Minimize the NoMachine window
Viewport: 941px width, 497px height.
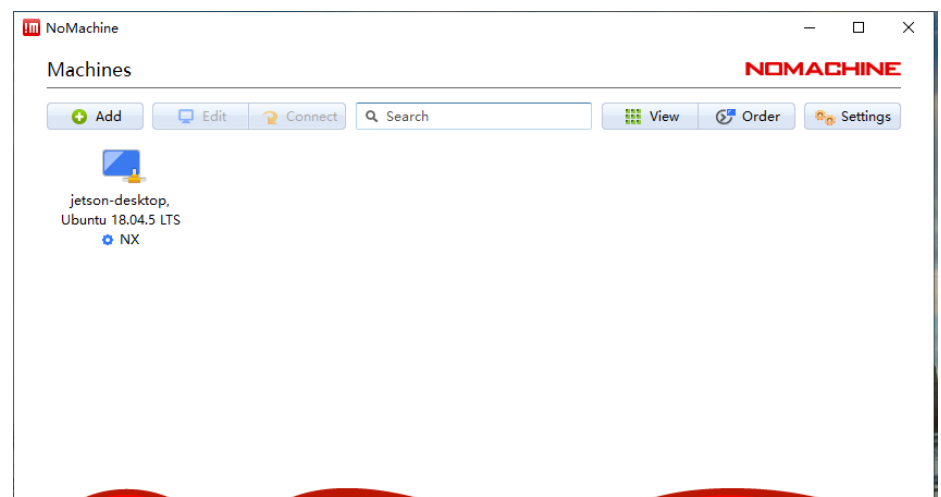[x=810, y=28]
